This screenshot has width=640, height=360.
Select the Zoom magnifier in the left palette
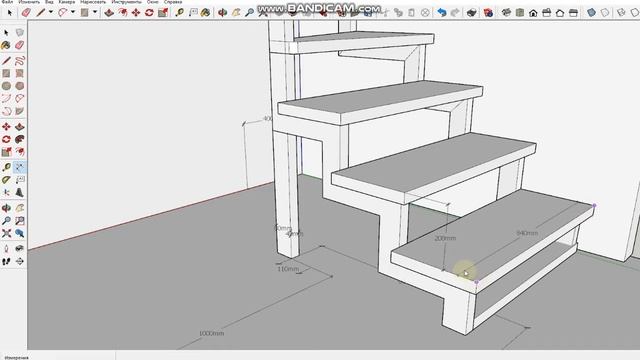coord(6,221)
